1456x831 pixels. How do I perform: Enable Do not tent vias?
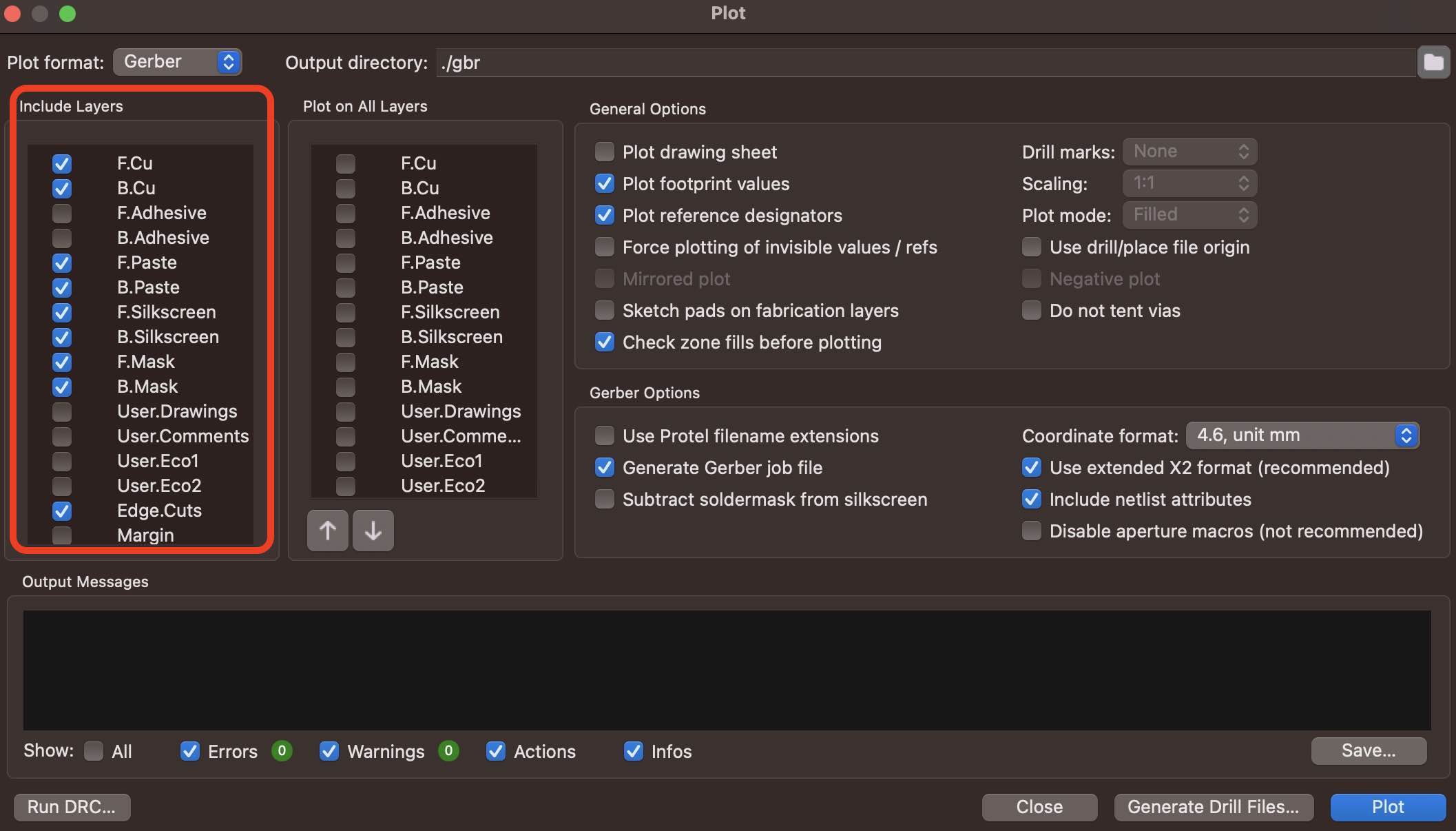[1032, 310]
